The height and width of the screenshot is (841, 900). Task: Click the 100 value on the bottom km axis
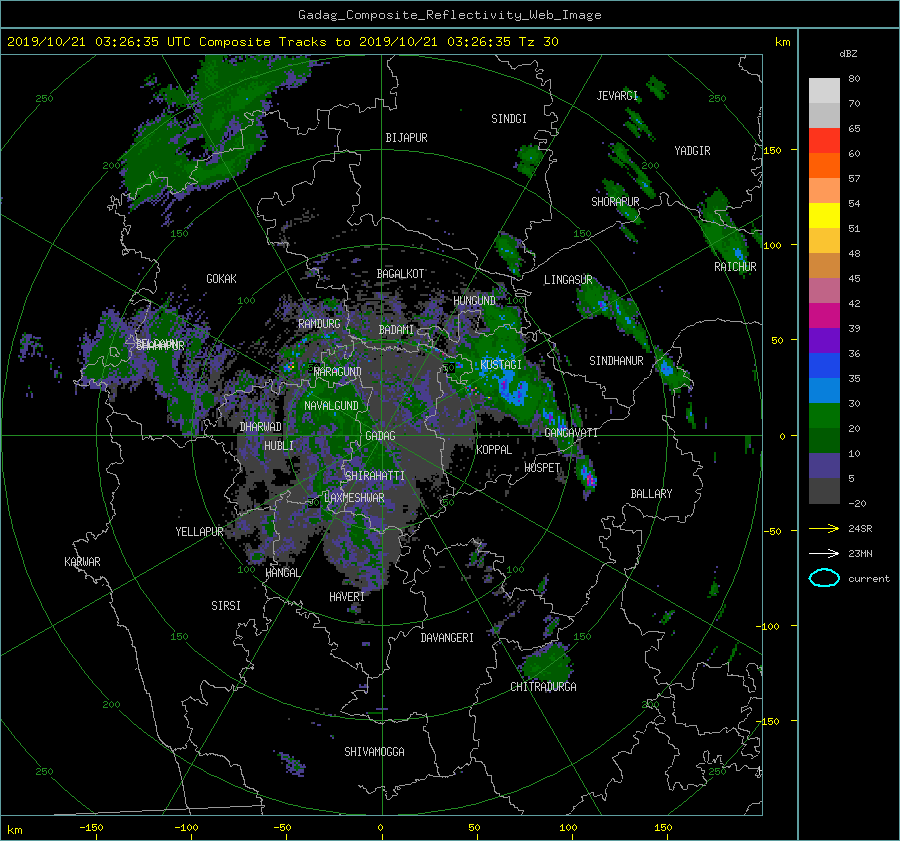(x=568, y=828)
